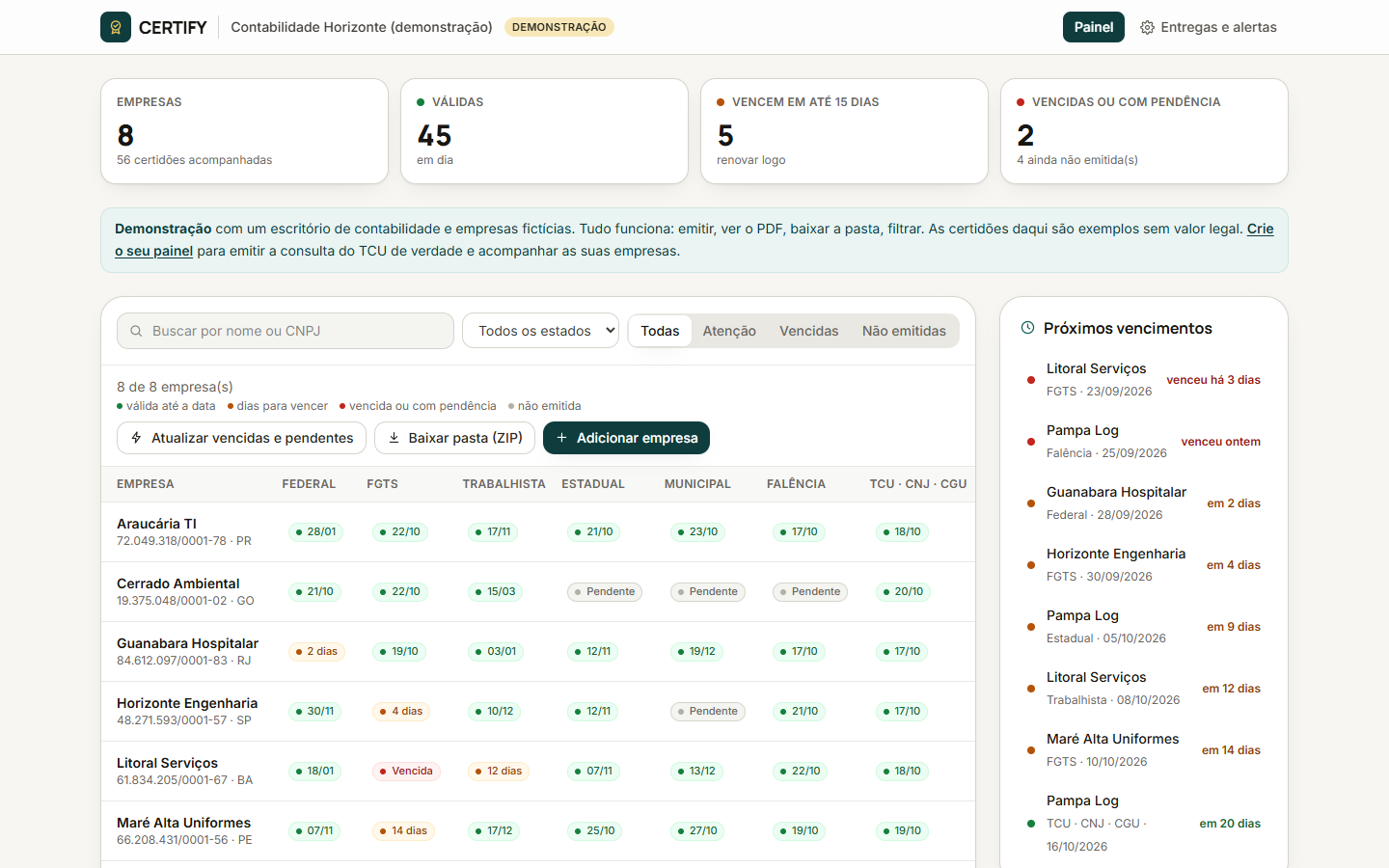This screenshot has height=868, width=1389.
Task: Open the Todos os estados dropdown
Action: point(540,331)
